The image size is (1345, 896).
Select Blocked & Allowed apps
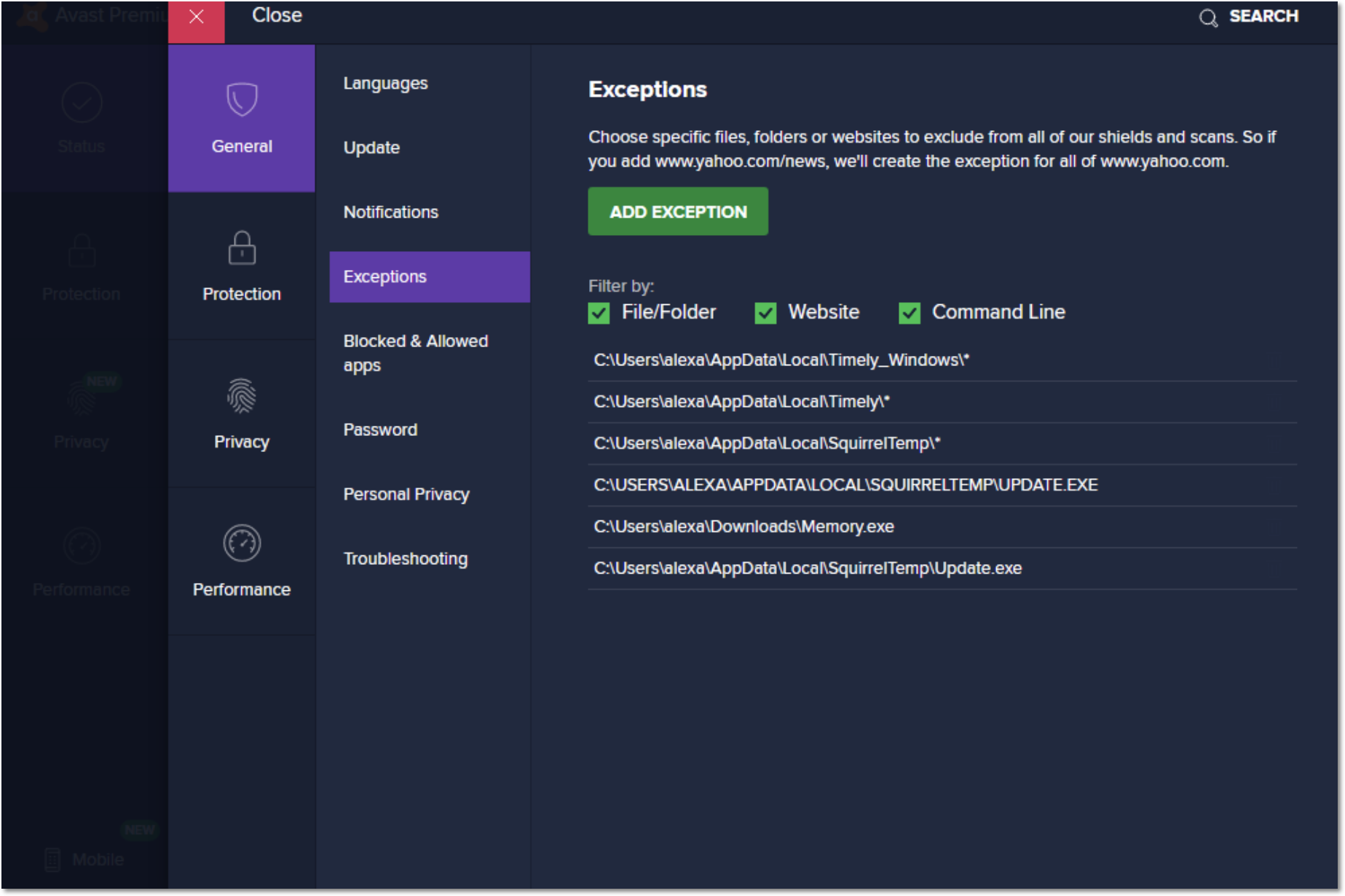click(x=415, y=353)
